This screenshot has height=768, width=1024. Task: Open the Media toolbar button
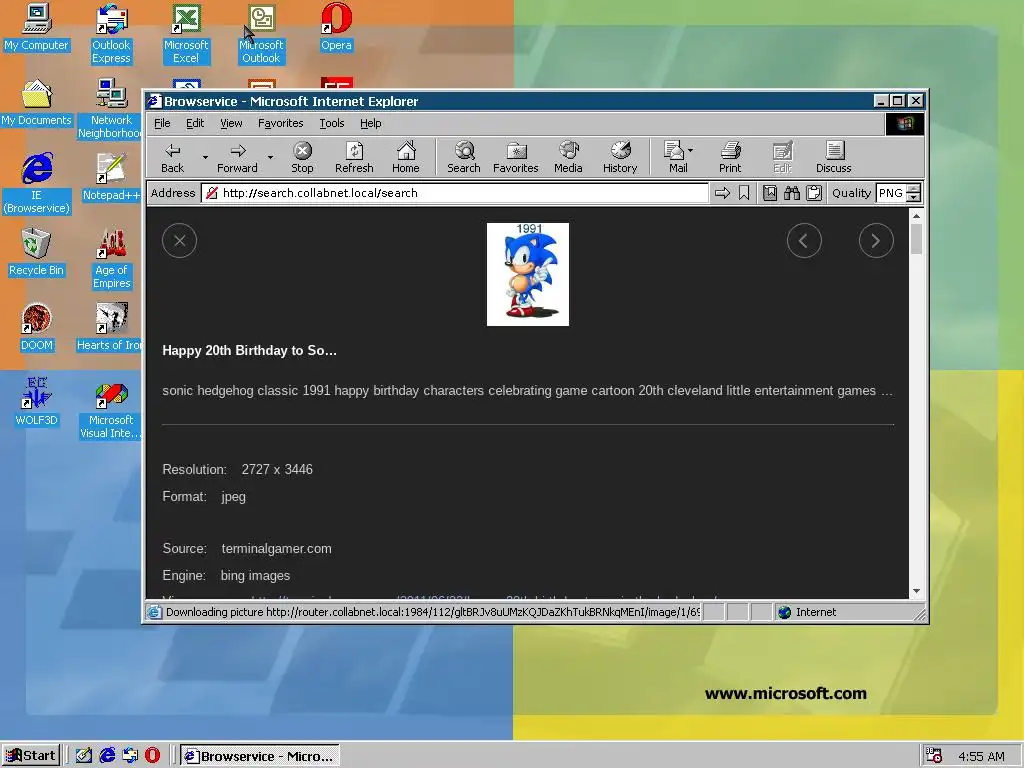pyautogui.click(x=568, y=157)
